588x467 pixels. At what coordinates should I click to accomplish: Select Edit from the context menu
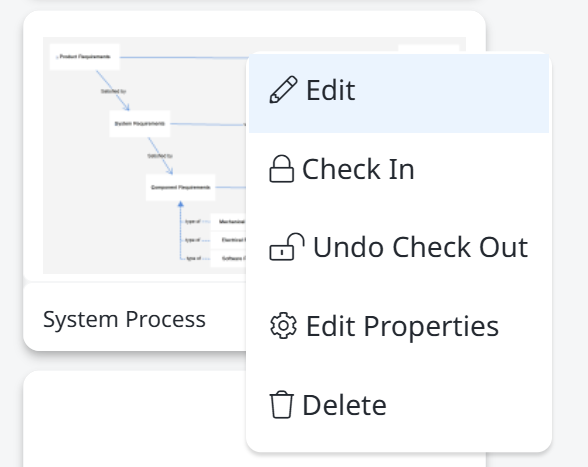coord(399,93)
